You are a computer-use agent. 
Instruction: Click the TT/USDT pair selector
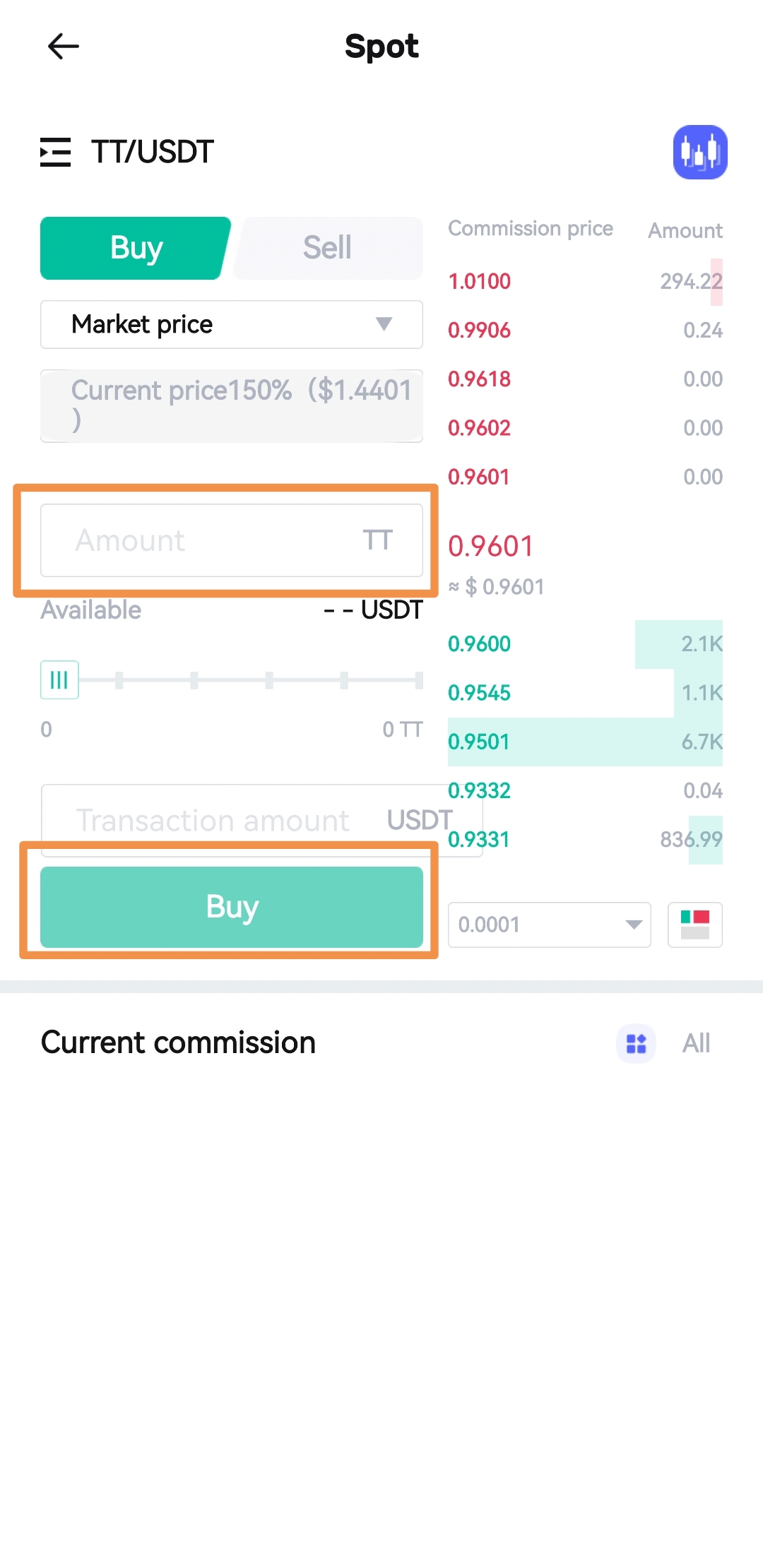pos(152,152)
